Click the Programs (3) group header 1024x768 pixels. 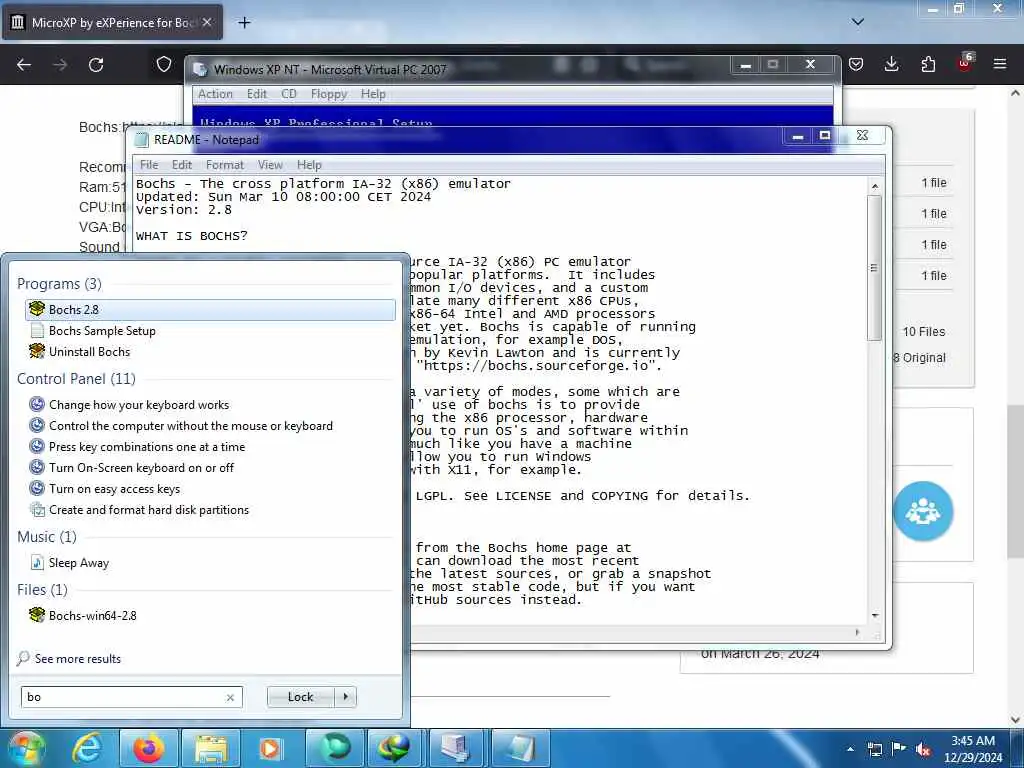(59, 283)
